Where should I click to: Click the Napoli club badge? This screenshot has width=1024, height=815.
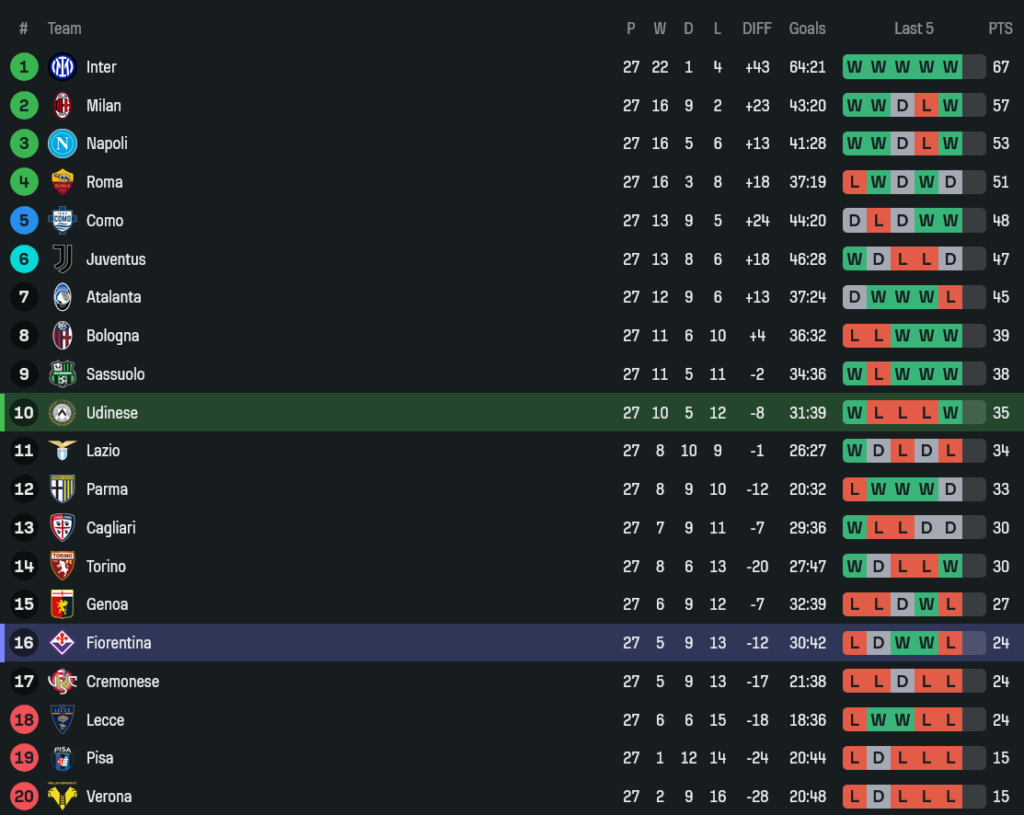62,144
